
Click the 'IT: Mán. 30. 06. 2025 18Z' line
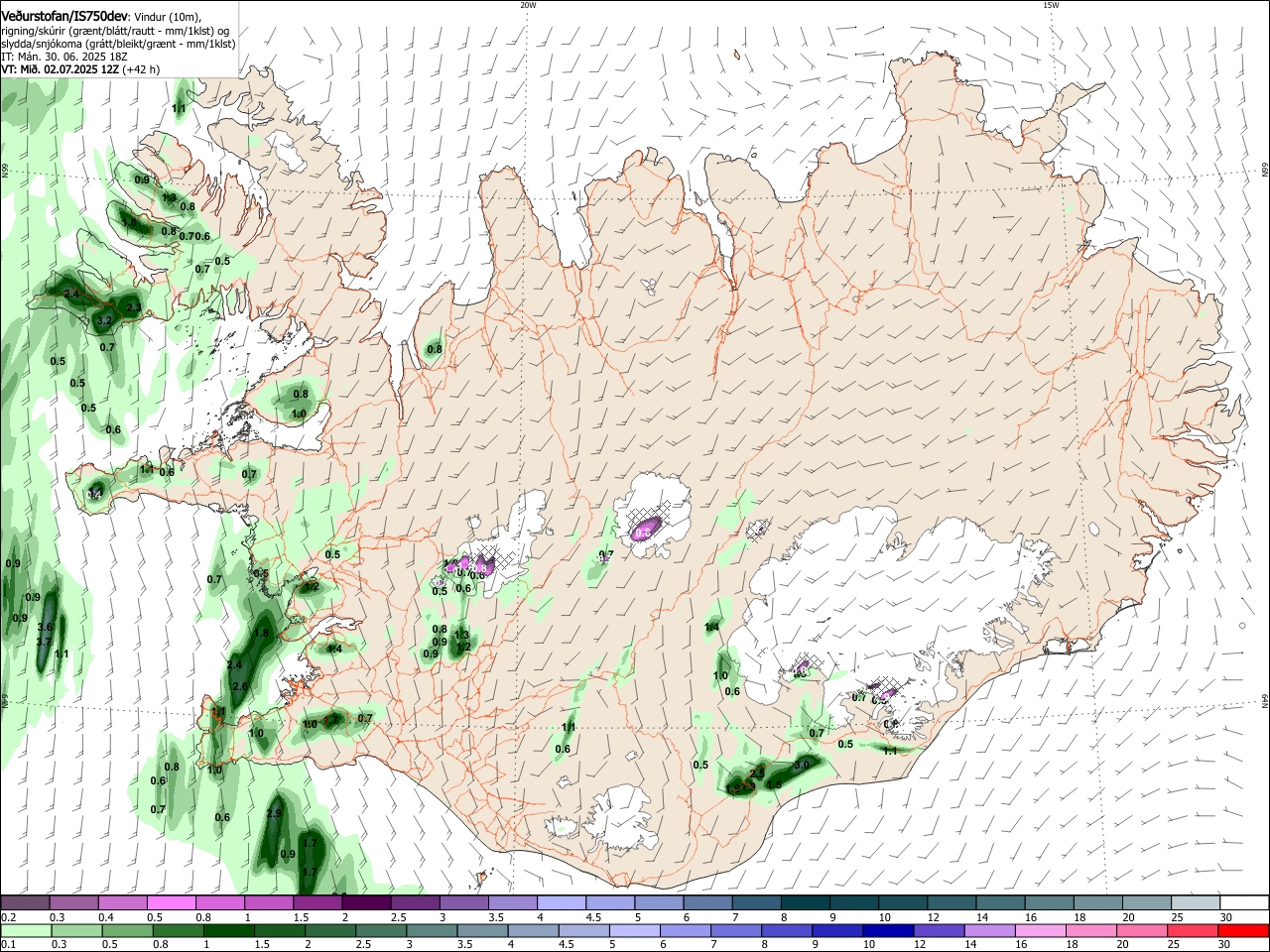point(64,57)
